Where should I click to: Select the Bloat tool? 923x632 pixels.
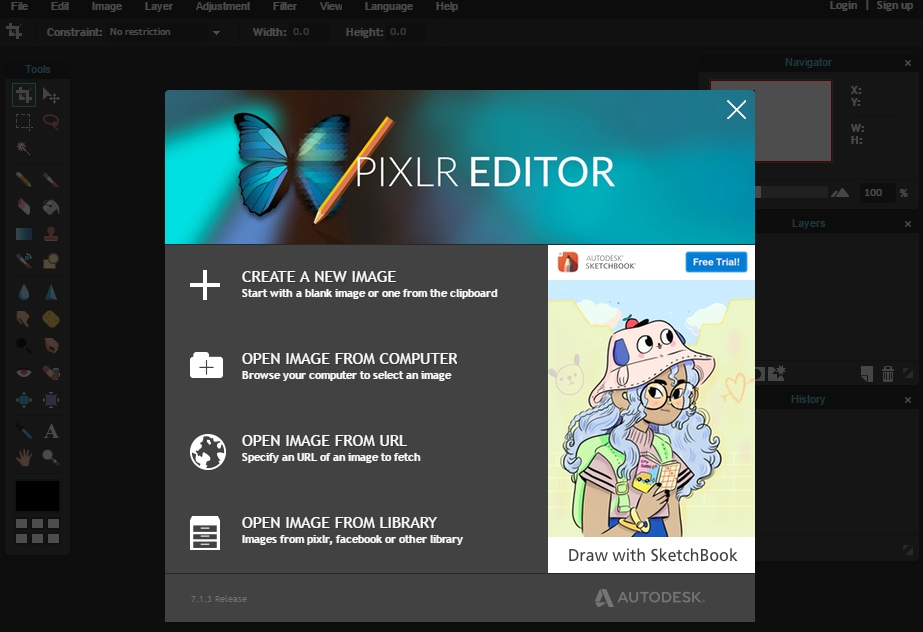(24, 400)
